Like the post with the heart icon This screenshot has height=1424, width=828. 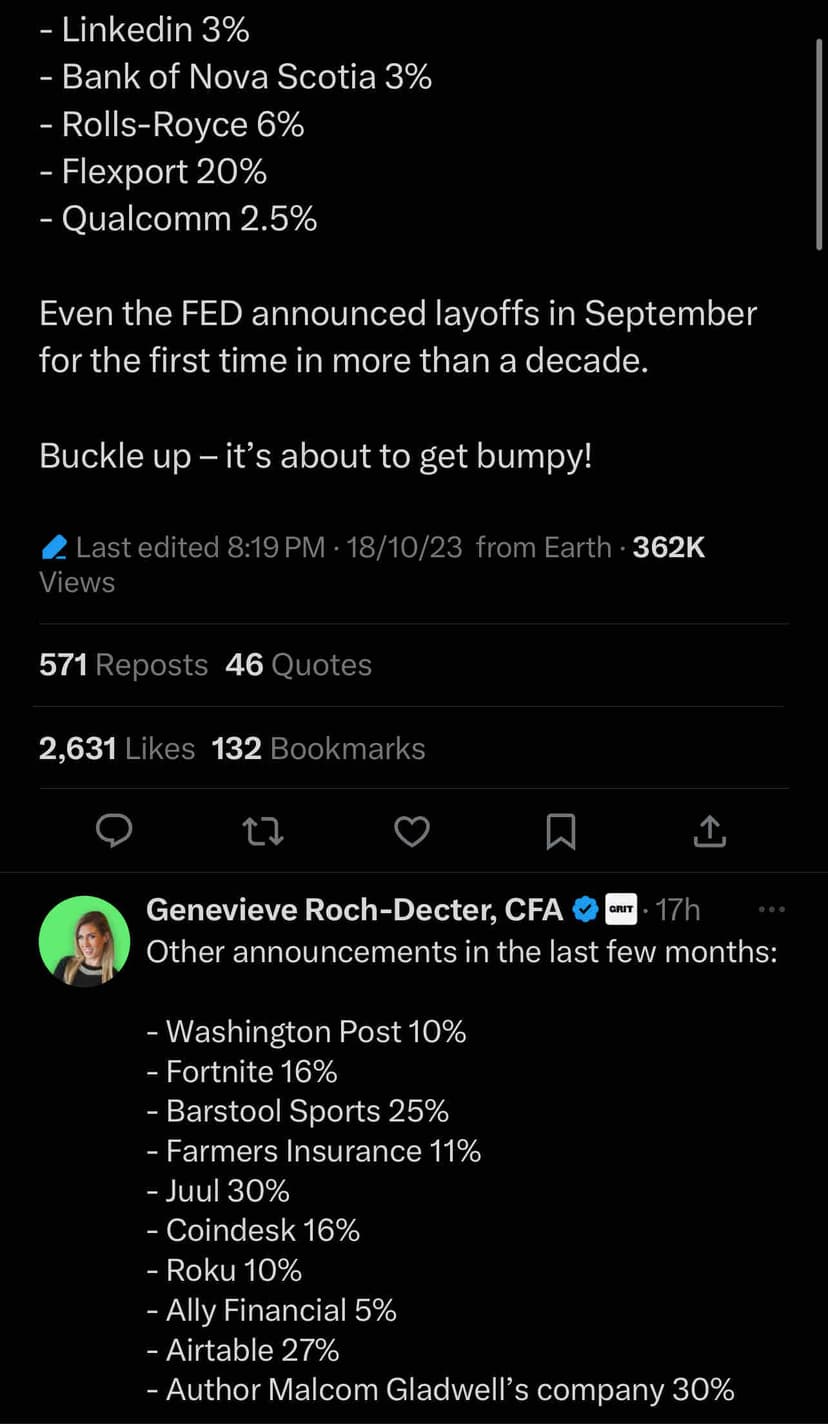click(412, 831)
